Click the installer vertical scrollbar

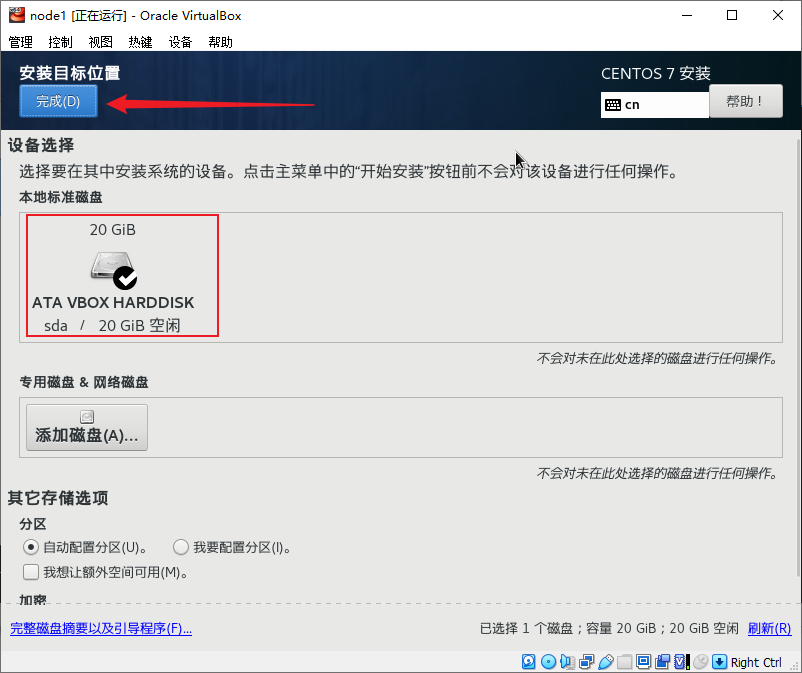pos(798,358)
